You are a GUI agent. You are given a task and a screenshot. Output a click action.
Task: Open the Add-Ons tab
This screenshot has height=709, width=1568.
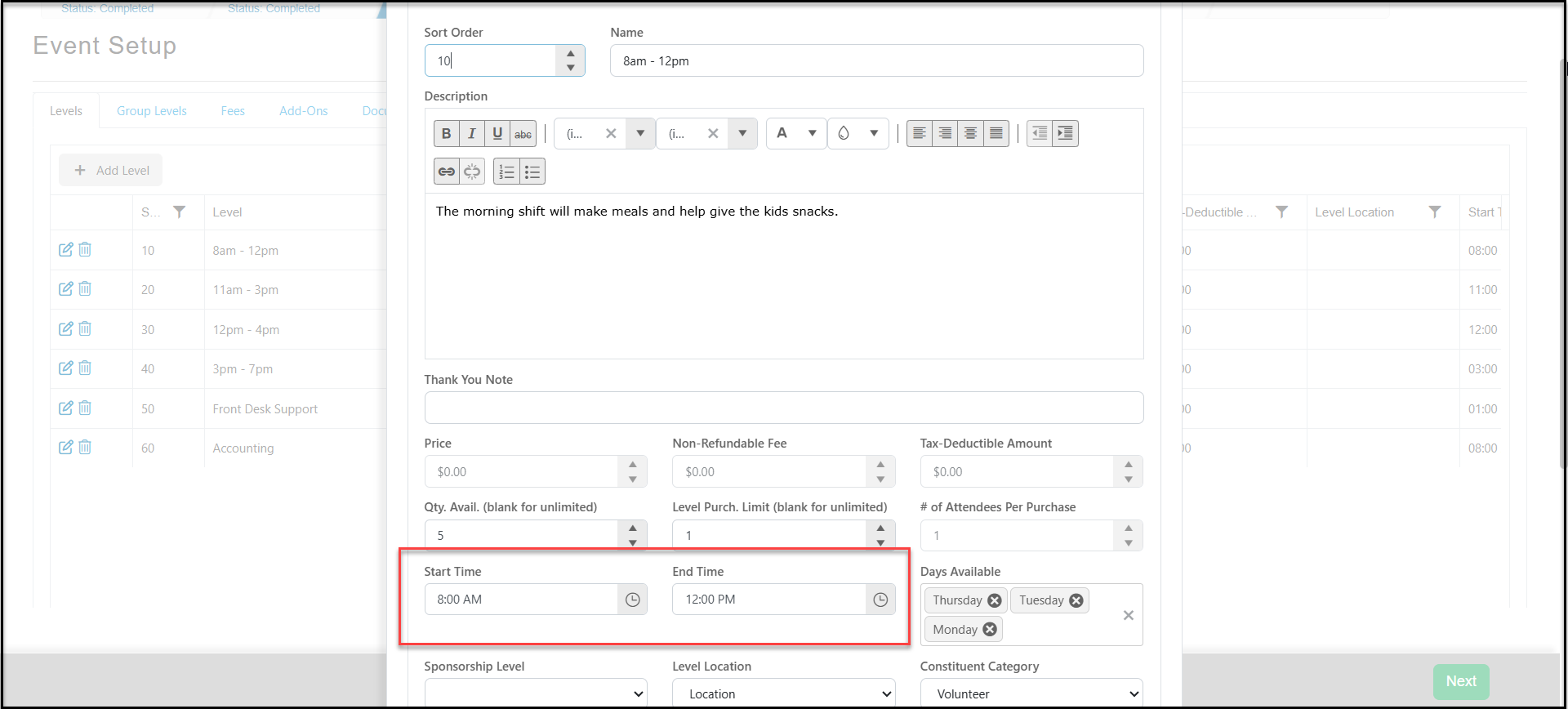304,111
